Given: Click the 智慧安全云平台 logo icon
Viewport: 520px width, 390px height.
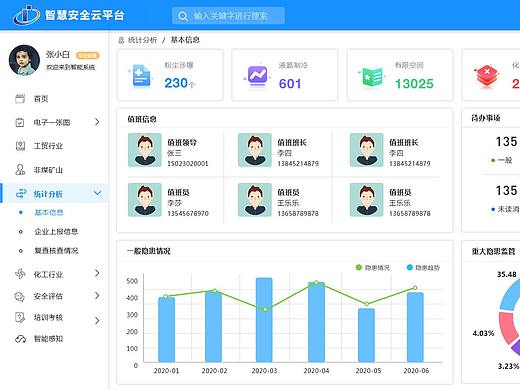Looking at the screenshot, I should (x=26, y=16).
